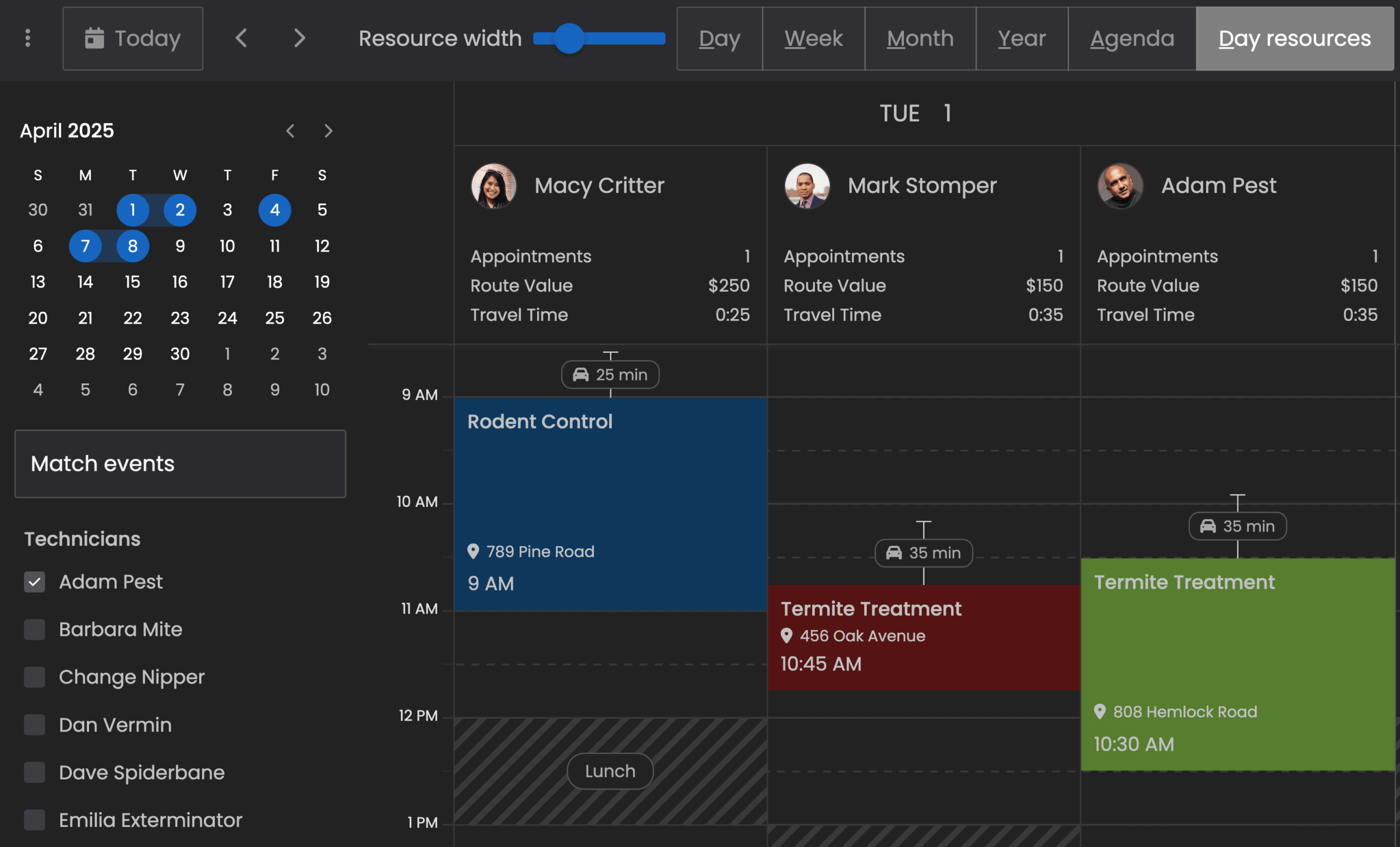Select highlighted April 4 in mini calendar
This screenshot has height=847, width=1400.
click(x=275, y=209)
